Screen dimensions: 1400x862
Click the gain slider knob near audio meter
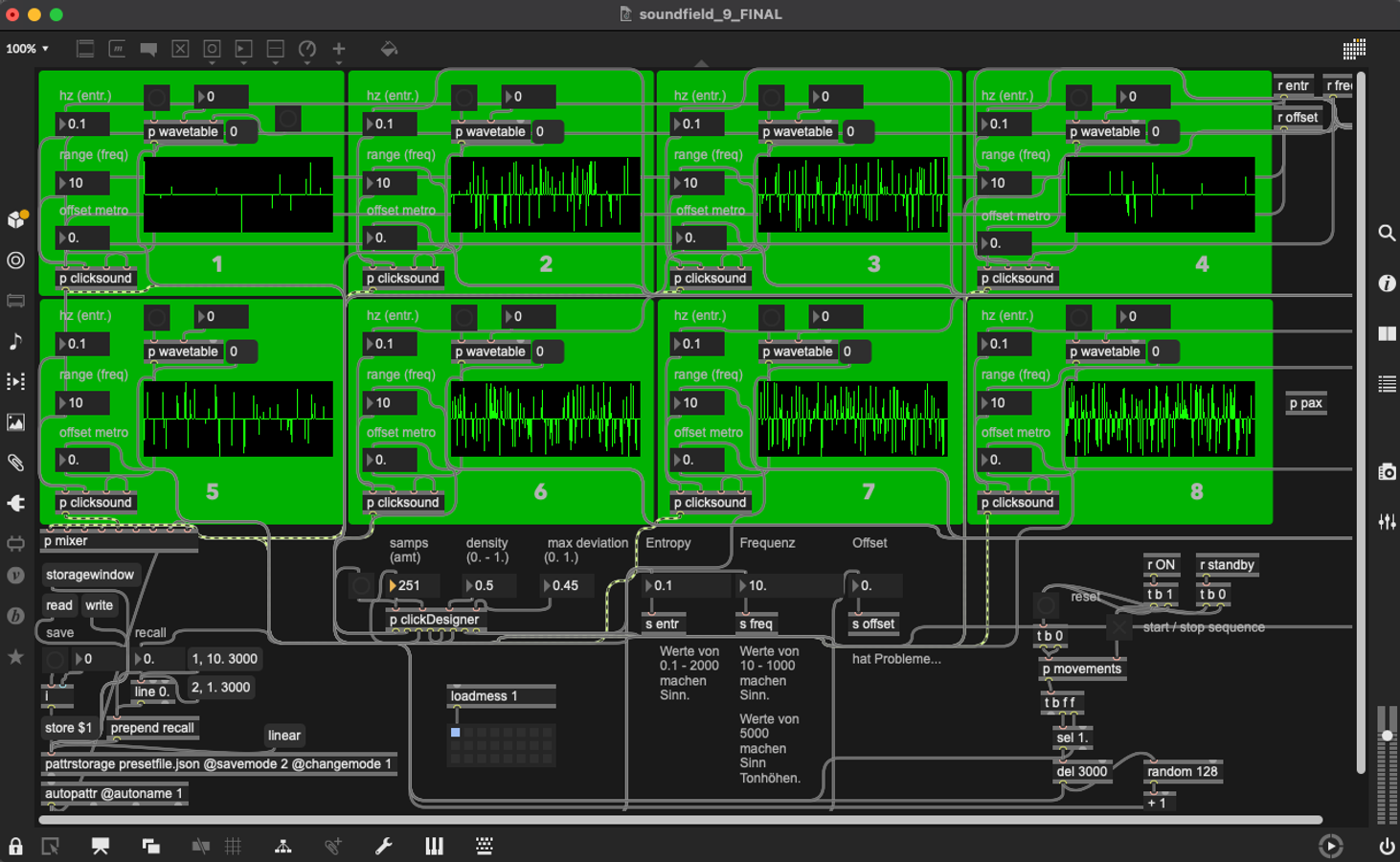click(1386, 736)
